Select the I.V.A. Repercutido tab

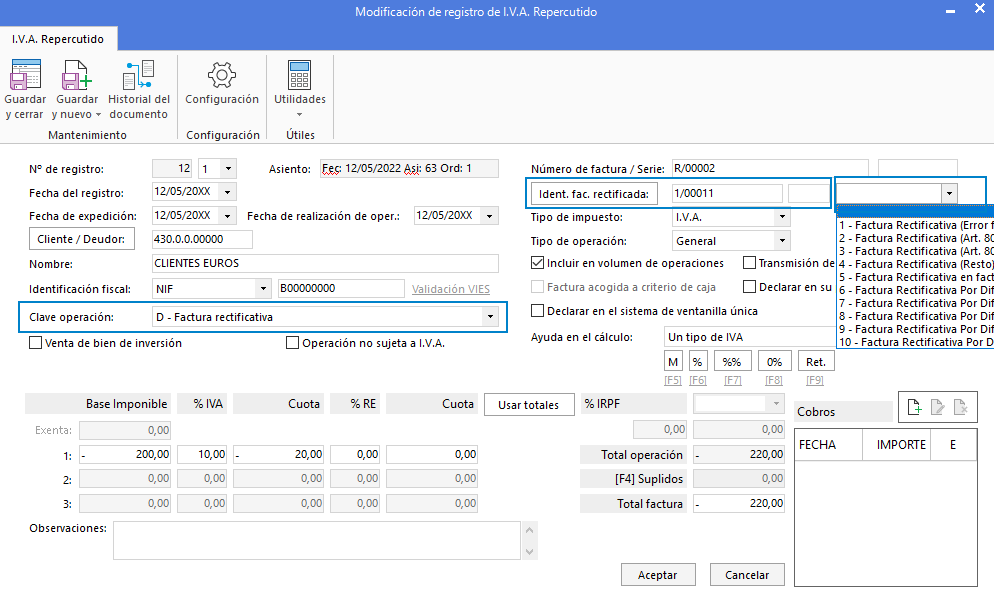tap(58, 39)
